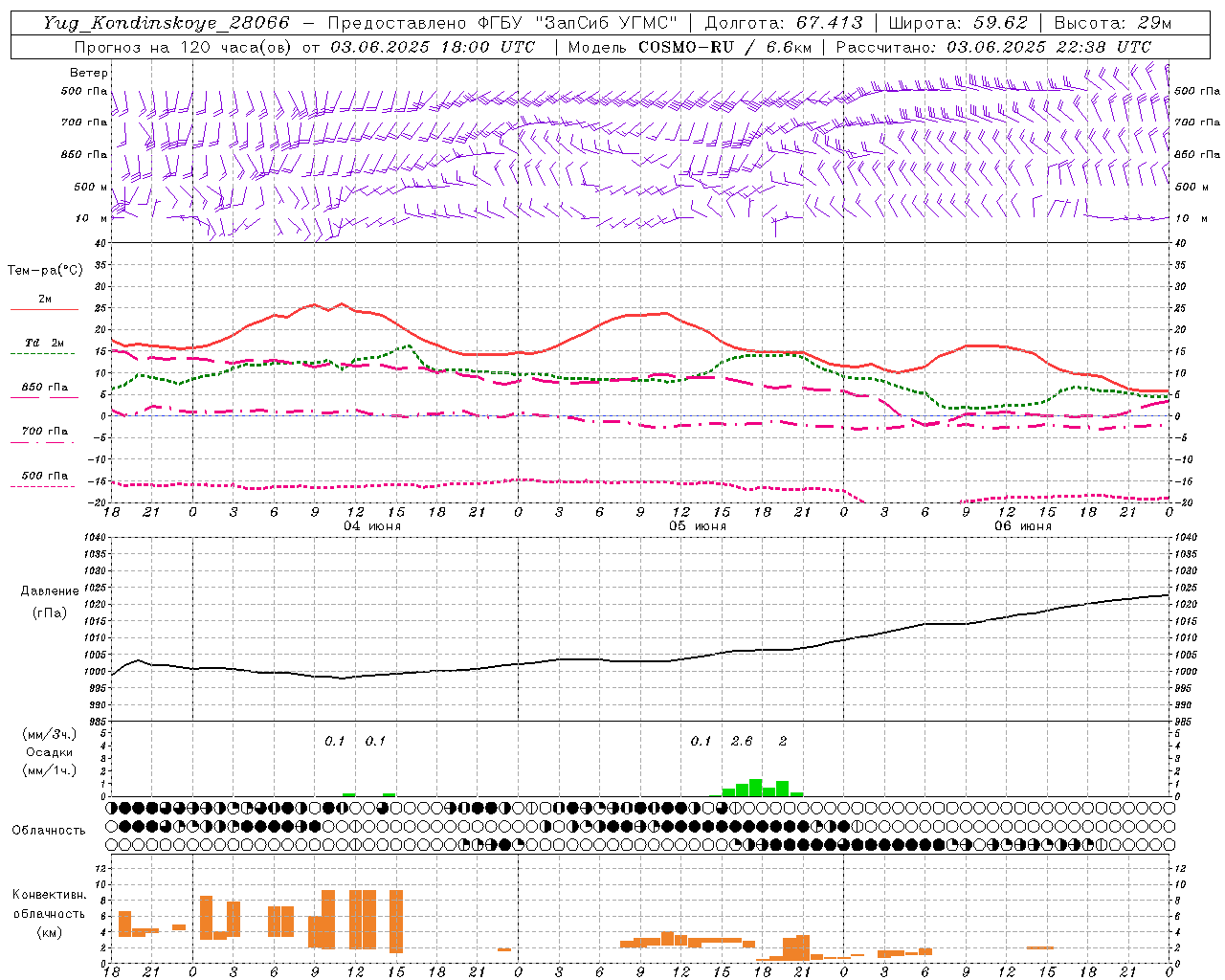1225x980 pixels.
Task: Click the solid red 2м temperature curve
Action: coord(641,315)
